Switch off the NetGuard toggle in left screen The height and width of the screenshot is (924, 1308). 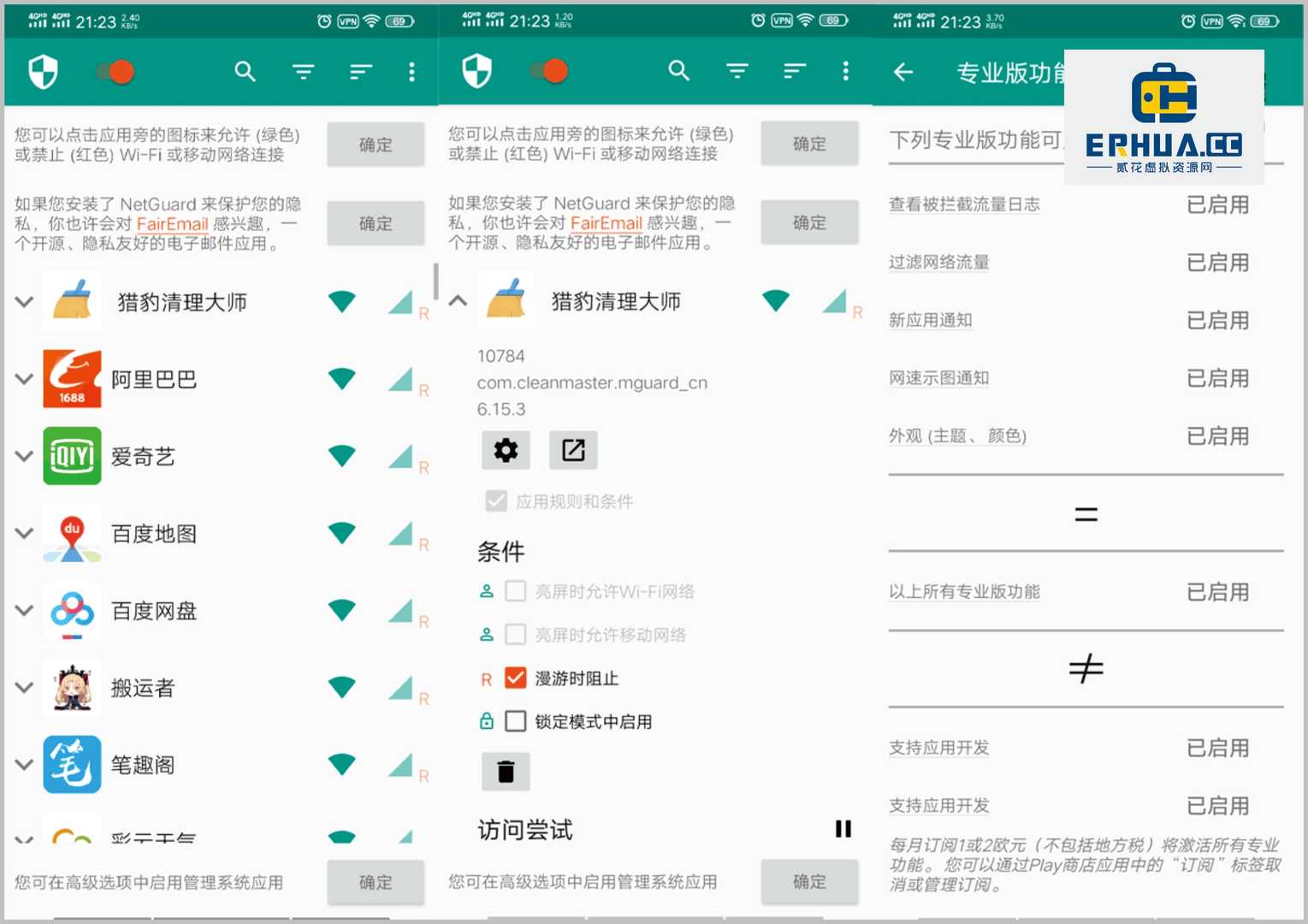[115, 72]
